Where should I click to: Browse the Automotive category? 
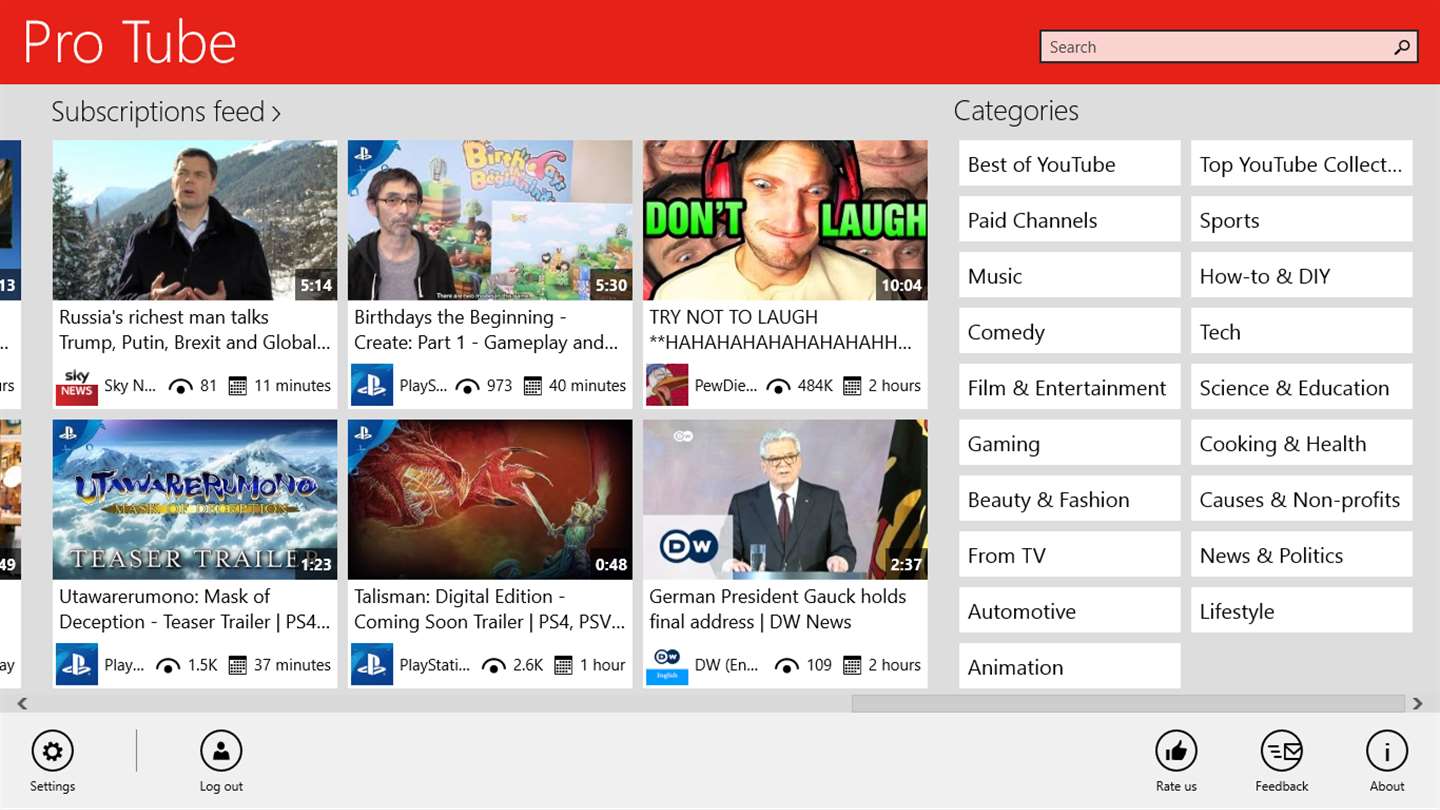coord(1070,611)
